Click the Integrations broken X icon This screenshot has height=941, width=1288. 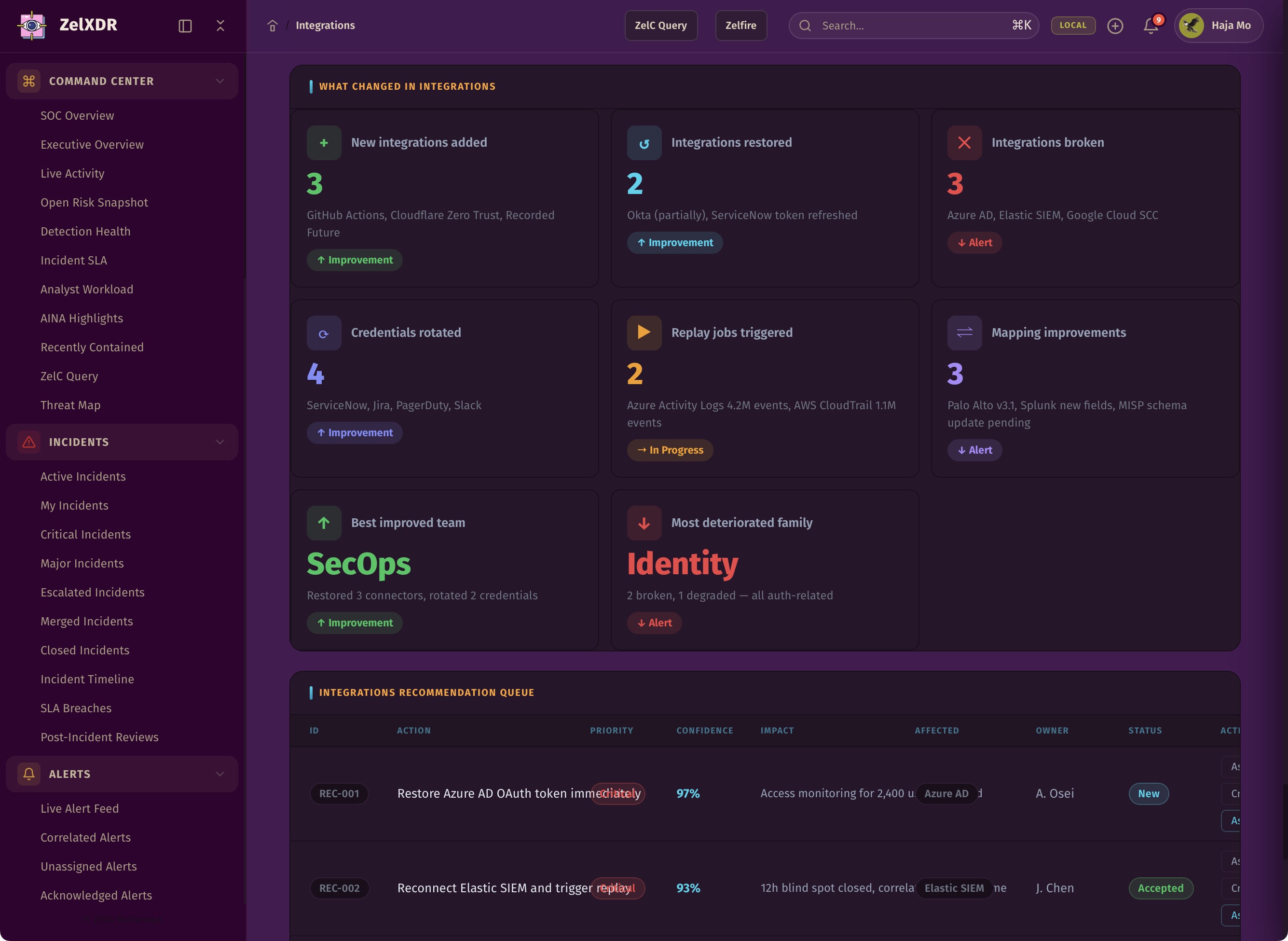pyautogui.click(x=964, y=142)
